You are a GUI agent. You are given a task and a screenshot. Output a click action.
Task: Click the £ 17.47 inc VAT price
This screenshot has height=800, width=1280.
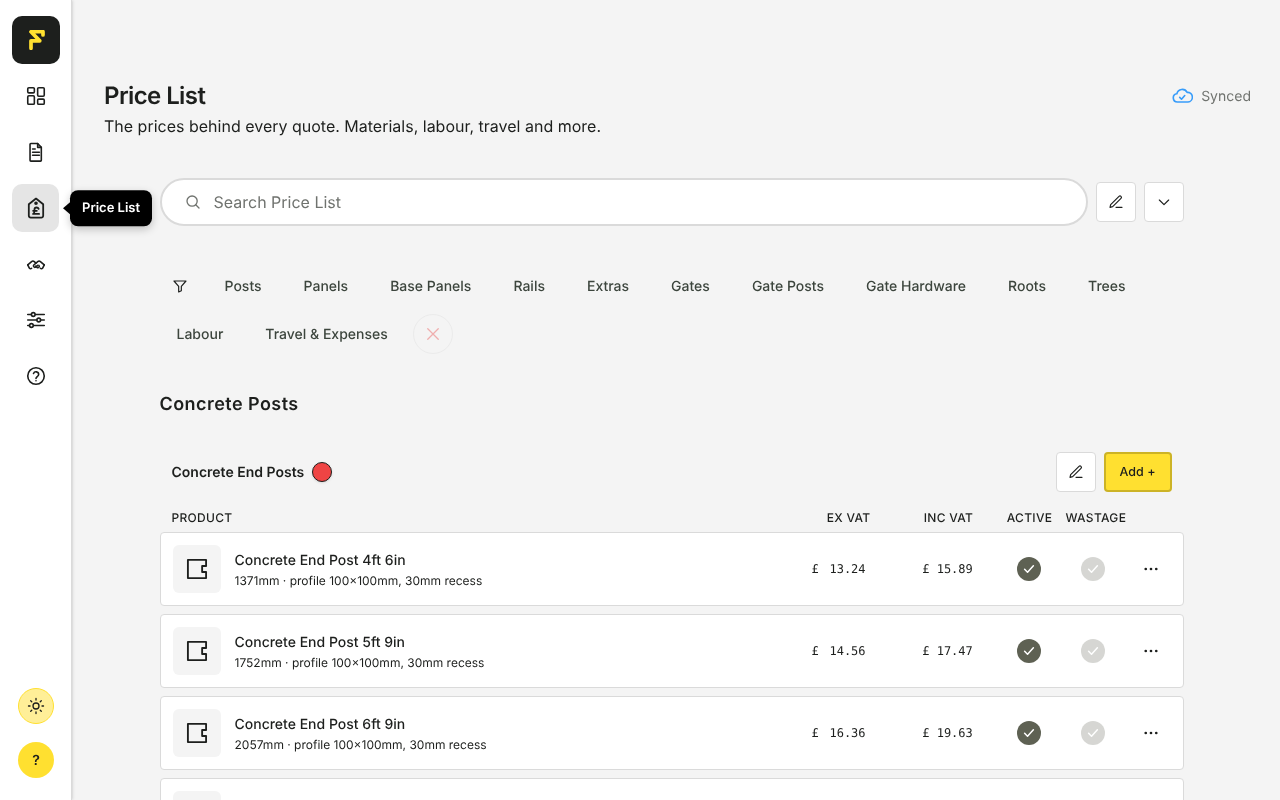(948, 651)
